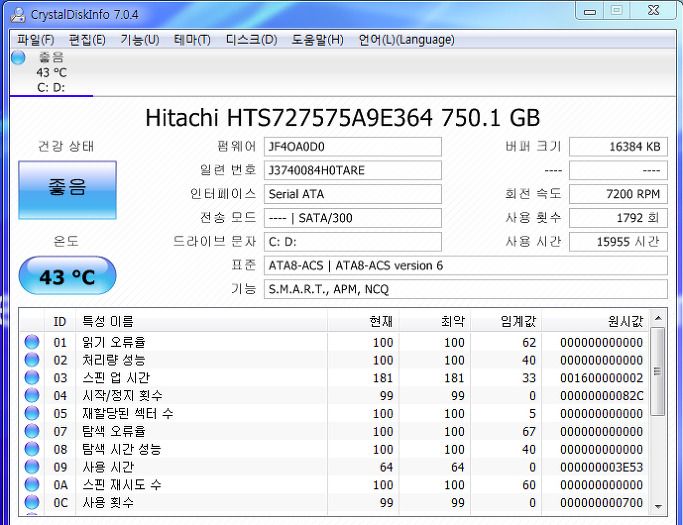Minimize the CrystalDiskInfo window

coord(590,11)
